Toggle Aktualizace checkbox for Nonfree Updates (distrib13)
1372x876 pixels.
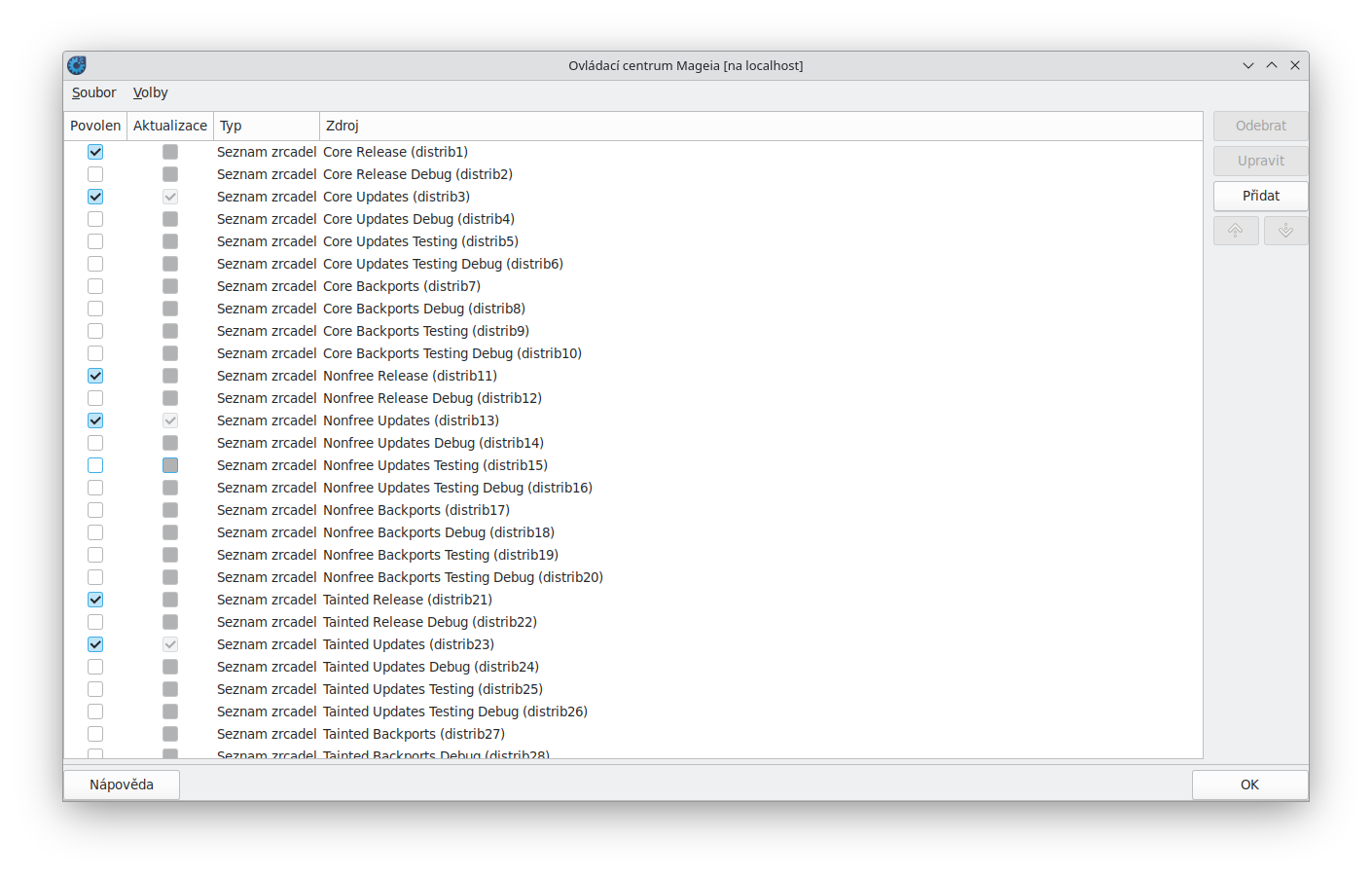tap(170, 420)
